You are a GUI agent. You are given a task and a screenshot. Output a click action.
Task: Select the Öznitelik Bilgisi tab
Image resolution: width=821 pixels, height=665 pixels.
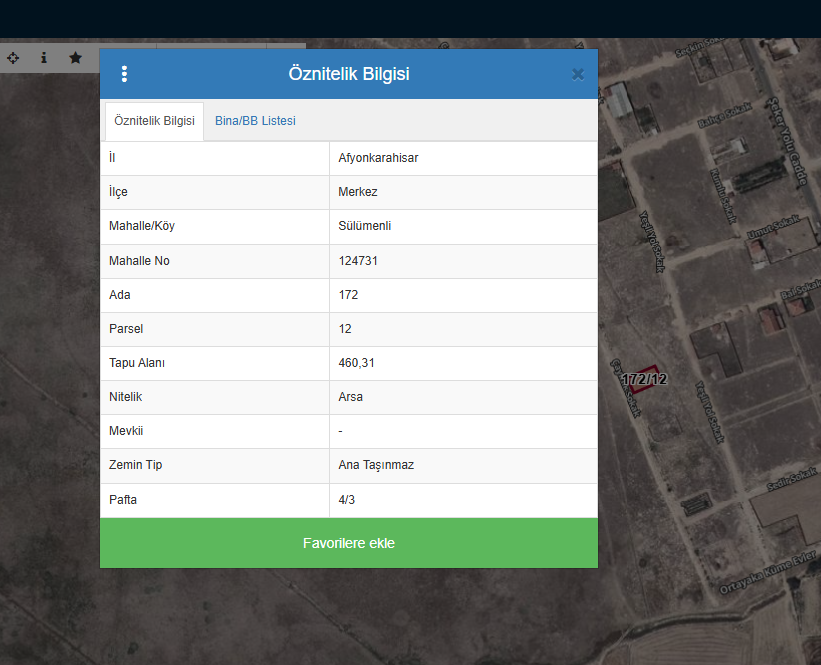154,121
